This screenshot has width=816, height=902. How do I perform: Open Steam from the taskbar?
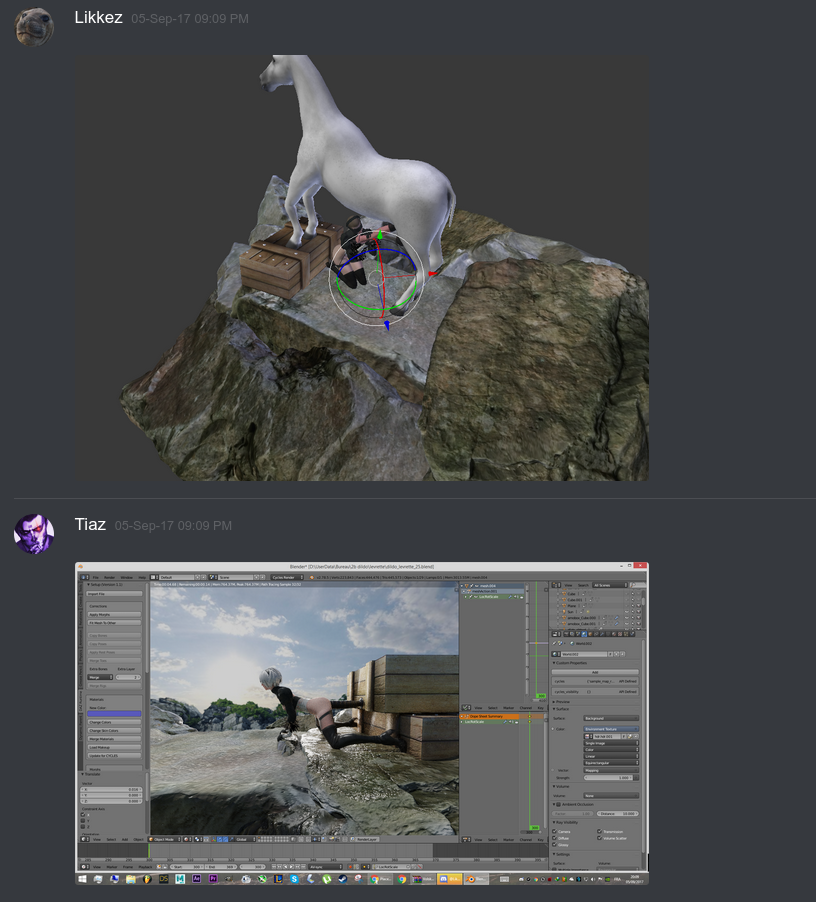coord(343,879)
